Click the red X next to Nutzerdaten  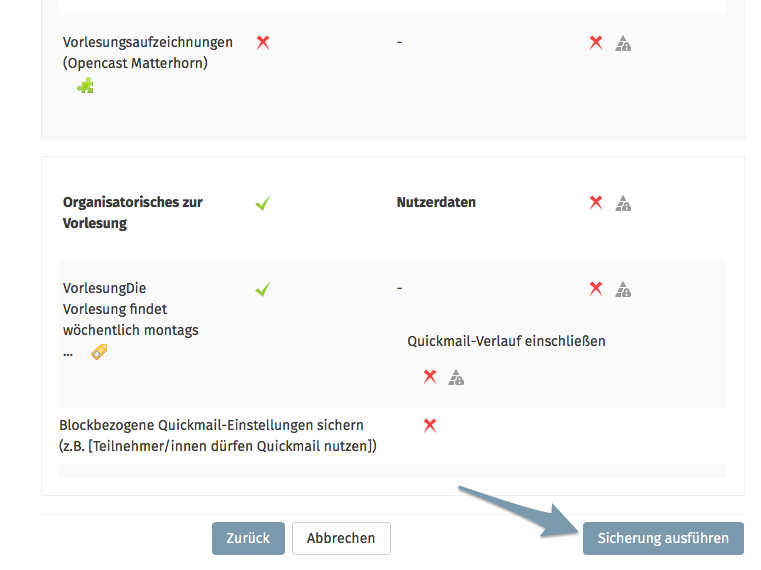(596, 202)
